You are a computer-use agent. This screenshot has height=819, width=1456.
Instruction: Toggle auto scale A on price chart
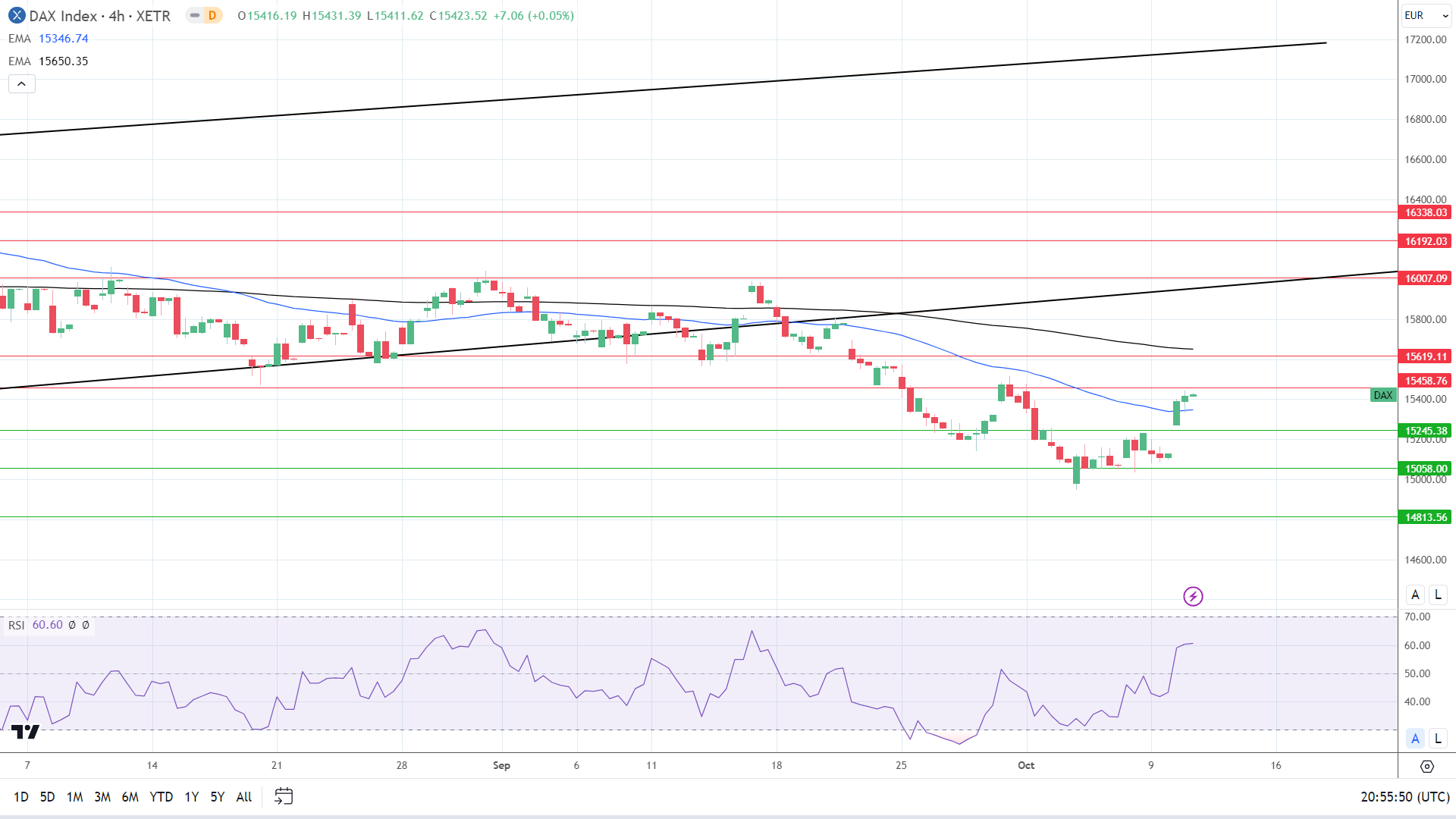point(1415,595)
